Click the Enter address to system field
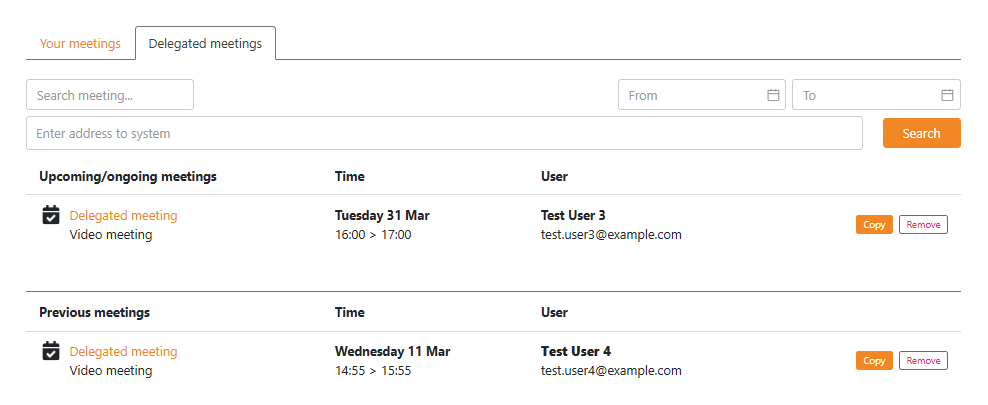Screen dimensions: 988x405 tap(444, 133)
